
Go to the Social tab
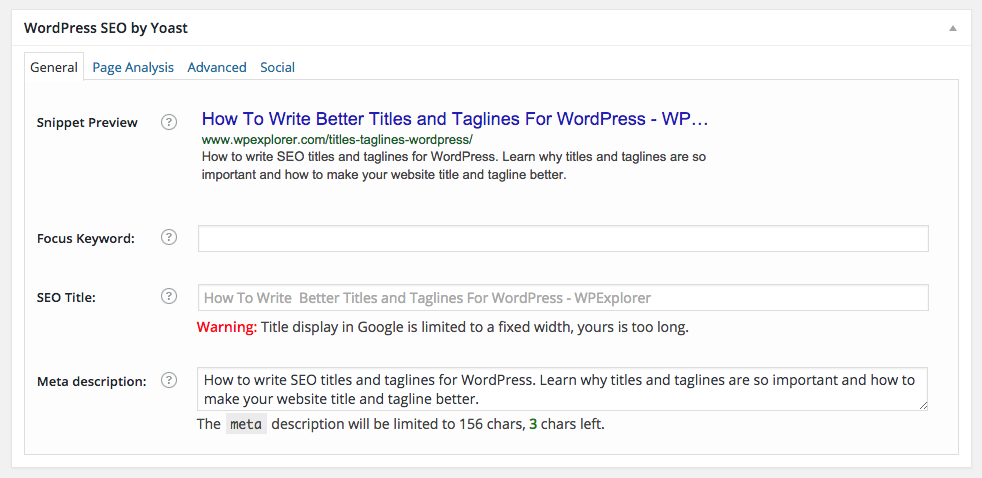(277, 67)
